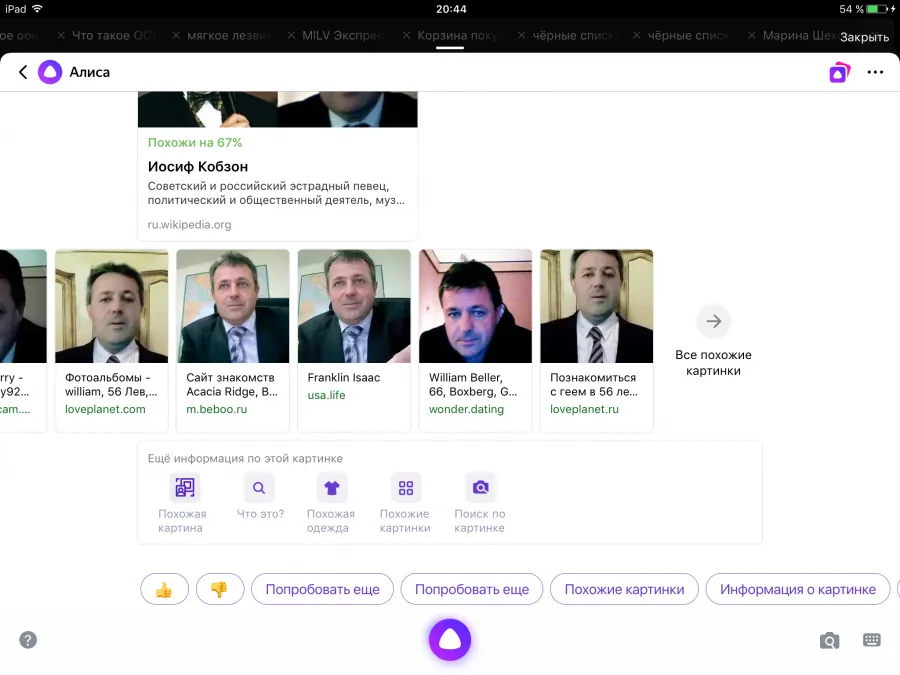This screenshot has width=900, height=675.
Task: Open the usa.life link
Action: coord(326,395)
